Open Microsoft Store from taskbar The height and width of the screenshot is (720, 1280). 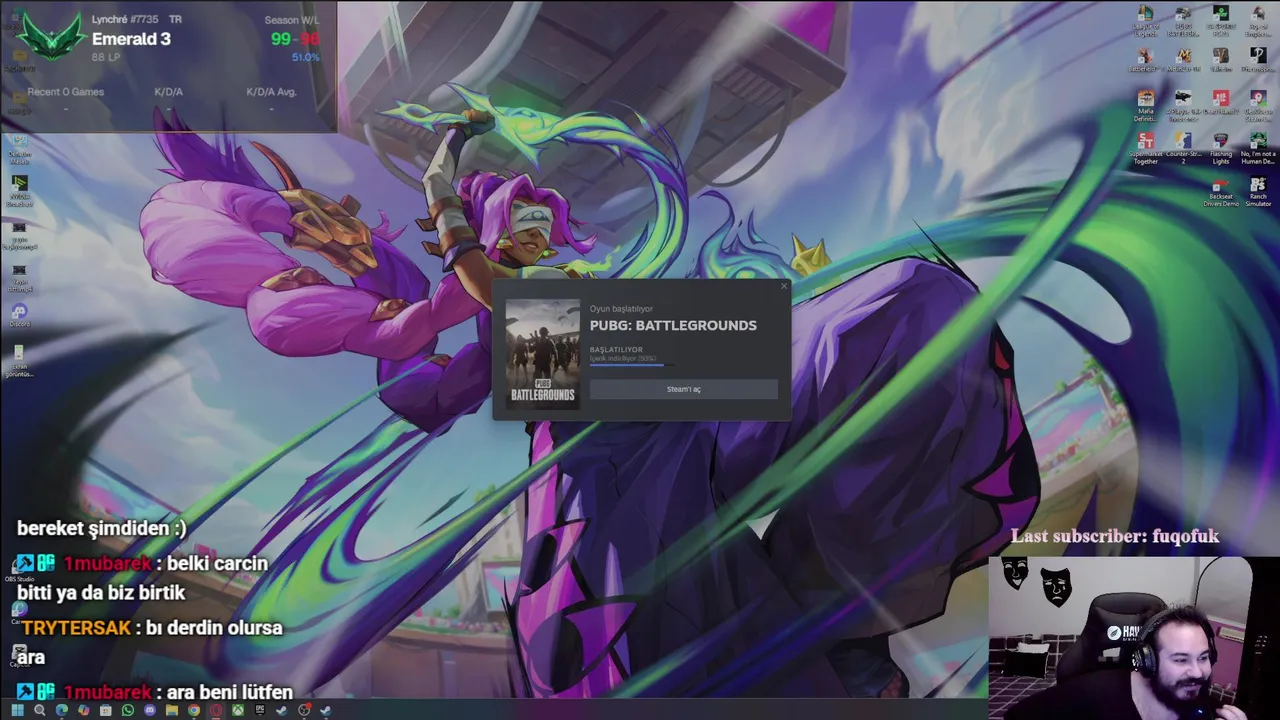coord(106,710)
